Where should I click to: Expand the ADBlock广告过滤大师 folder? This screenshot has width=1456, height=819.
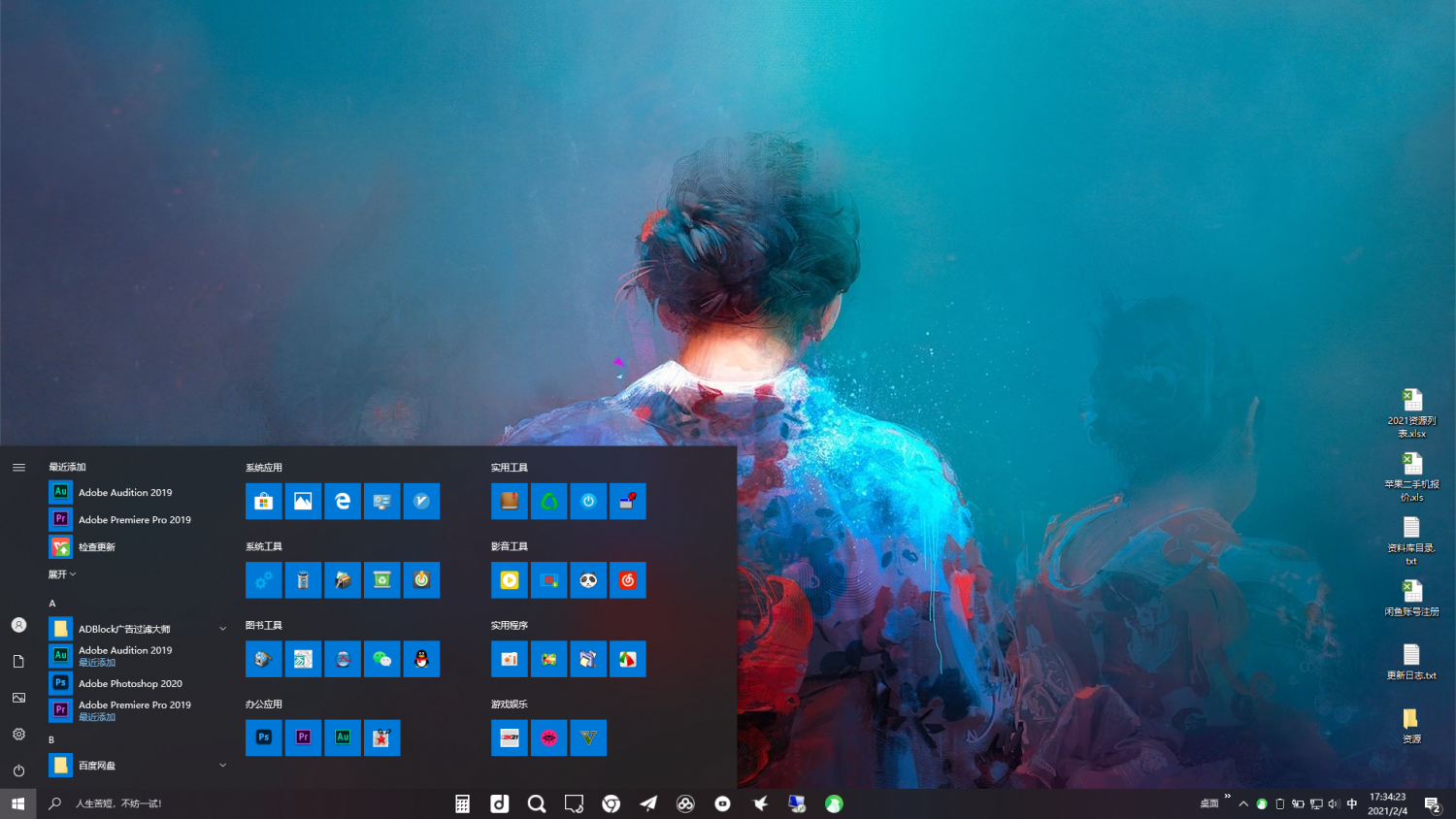point(139,629)
